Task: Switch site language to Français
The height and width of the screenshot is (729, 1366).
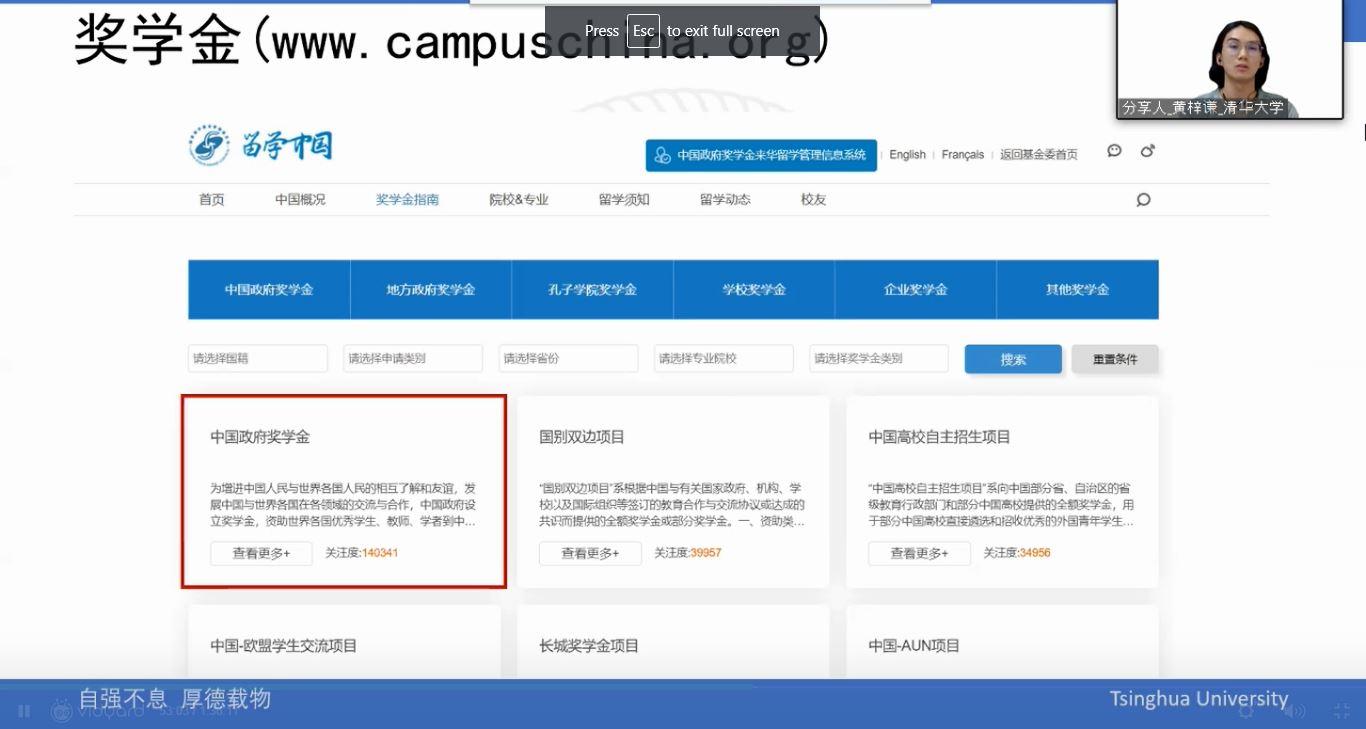Action: pos(963,155)
